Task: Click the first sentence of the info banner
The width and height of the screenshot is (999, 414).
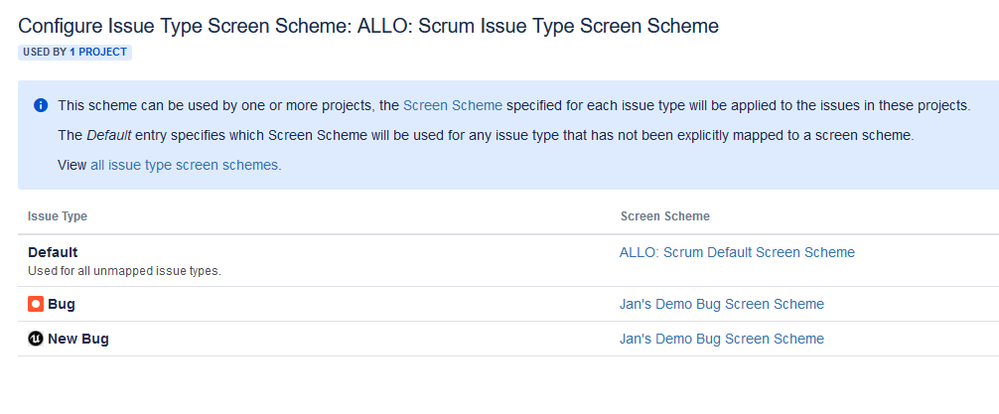Action: [514, 106]
